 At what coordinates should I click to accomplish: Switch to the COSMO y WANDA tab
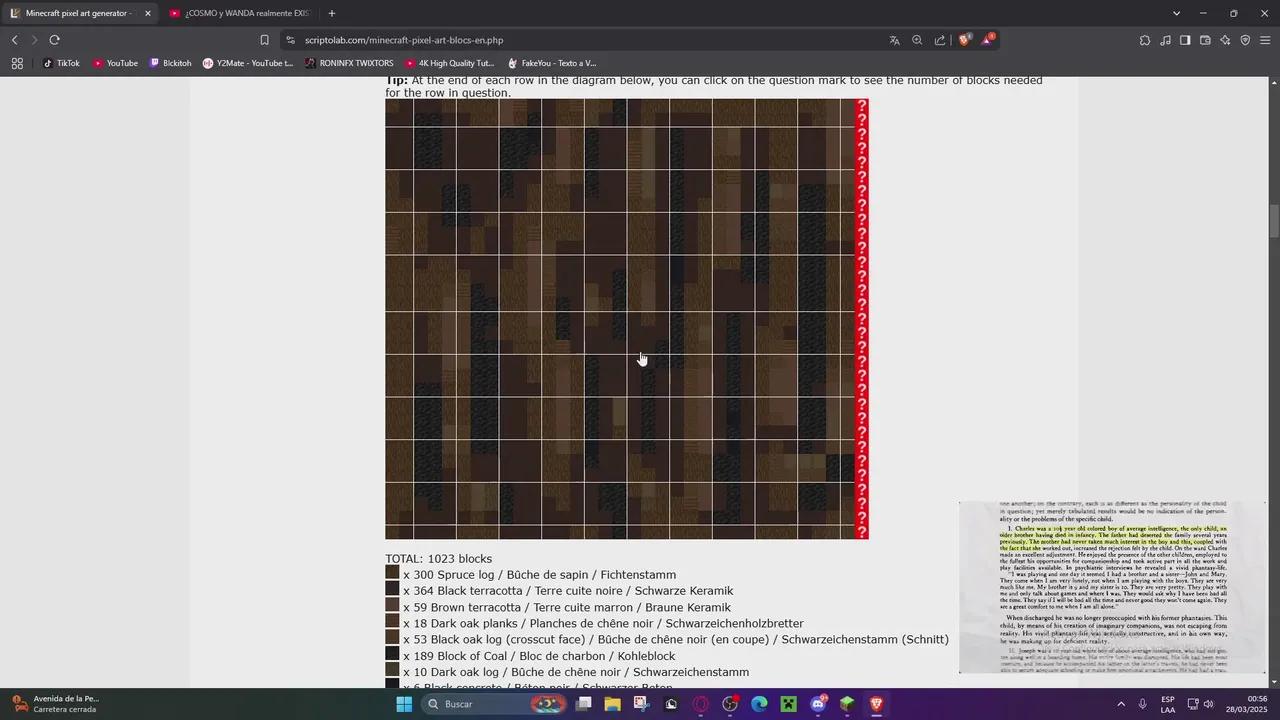[240, 13]
